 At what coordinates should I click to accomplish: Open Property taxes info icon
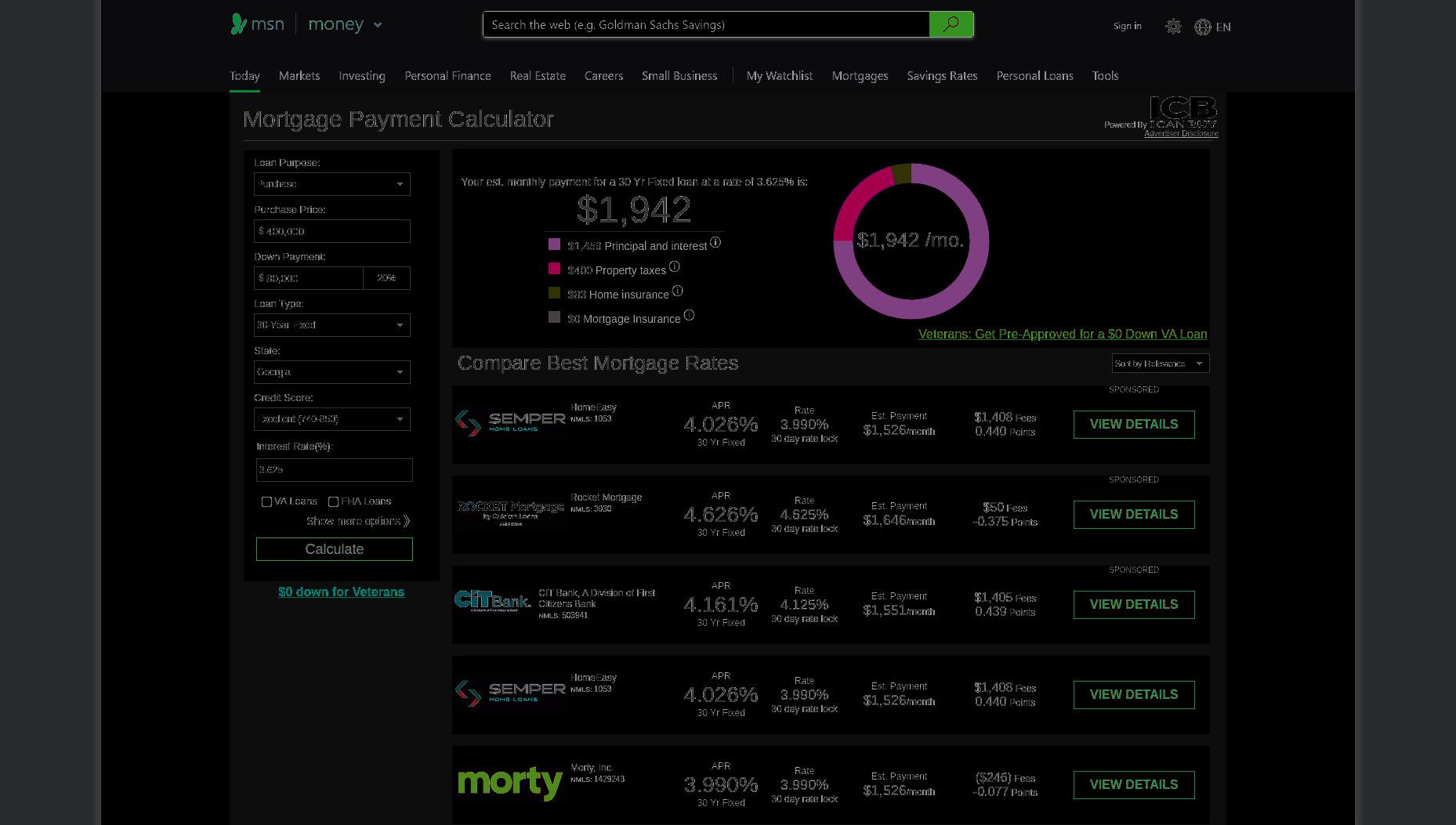click(674, 267)
